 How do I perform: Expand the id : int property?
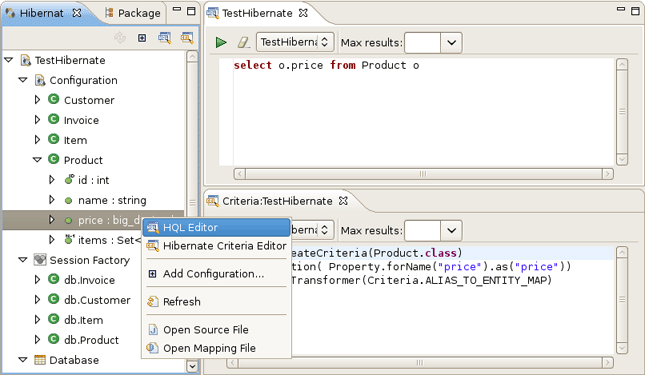click(x=51, y=180)
